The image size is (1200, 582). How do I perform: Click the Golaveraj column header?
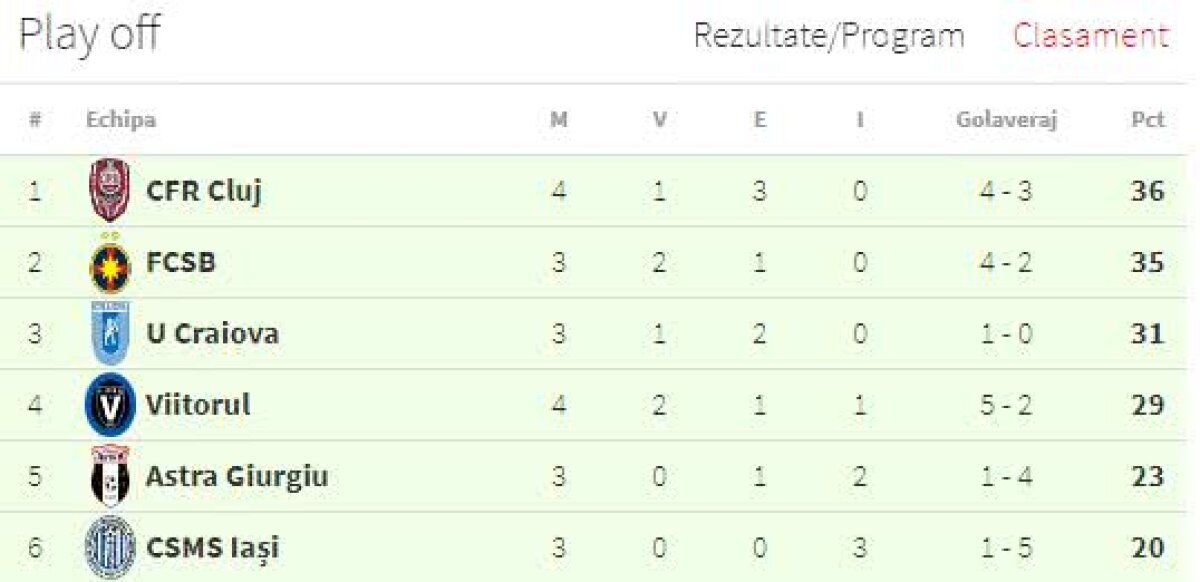(1006, 120)
